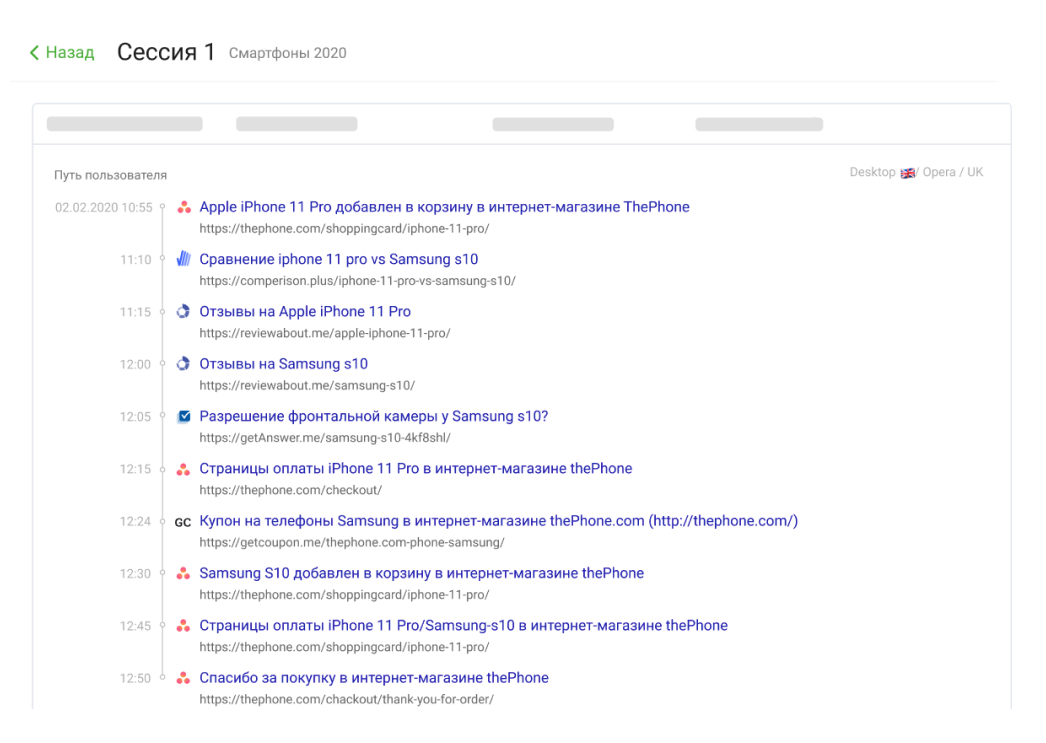Open Спасибо за покупку в интернет-магазине link

pos(373,677)
